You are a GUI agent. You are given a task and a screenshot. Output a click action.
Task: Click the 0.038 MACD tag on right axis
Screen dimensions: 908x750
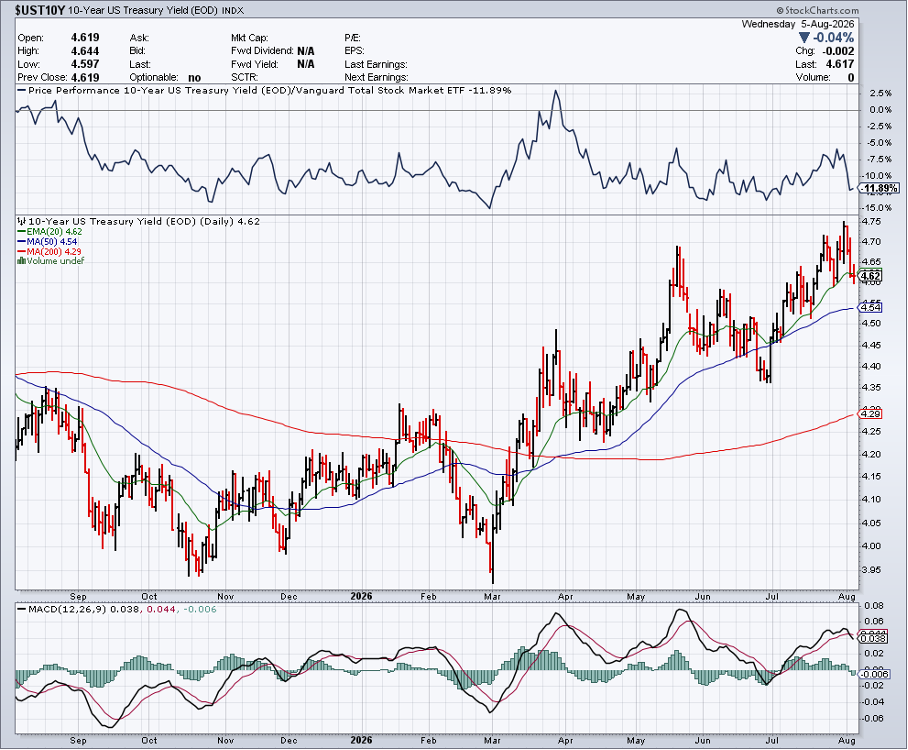click(x=874, y=638)
